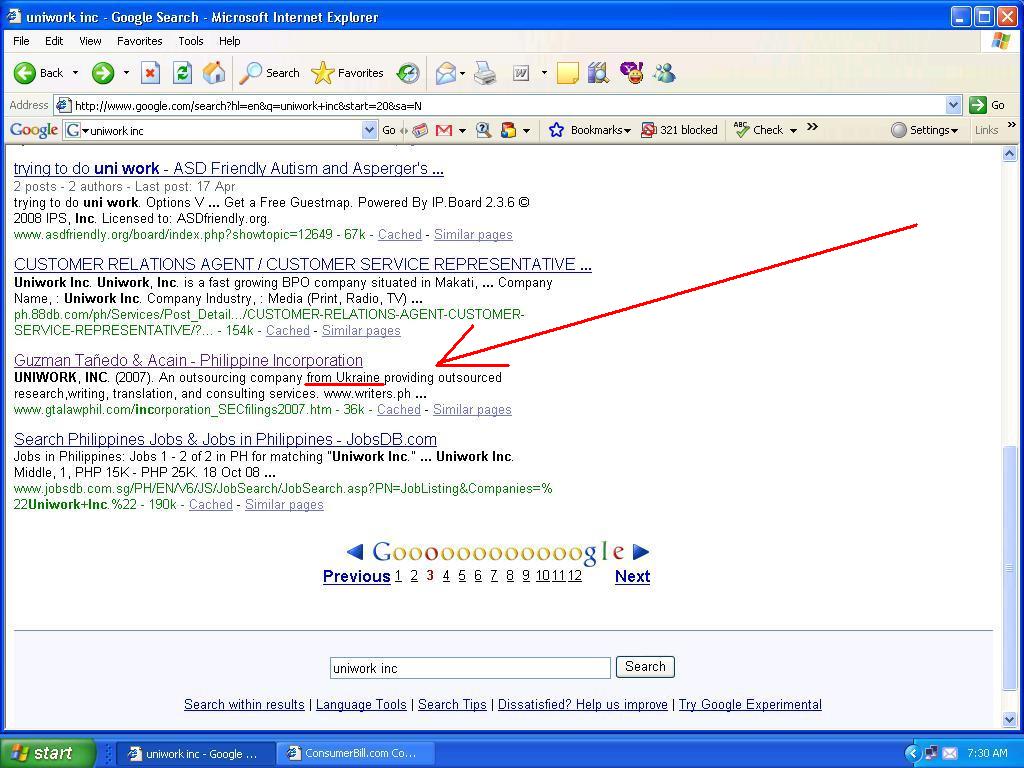
Task: Launch Yahoo Messenger from the toolbar
Action: click(632, 73)
